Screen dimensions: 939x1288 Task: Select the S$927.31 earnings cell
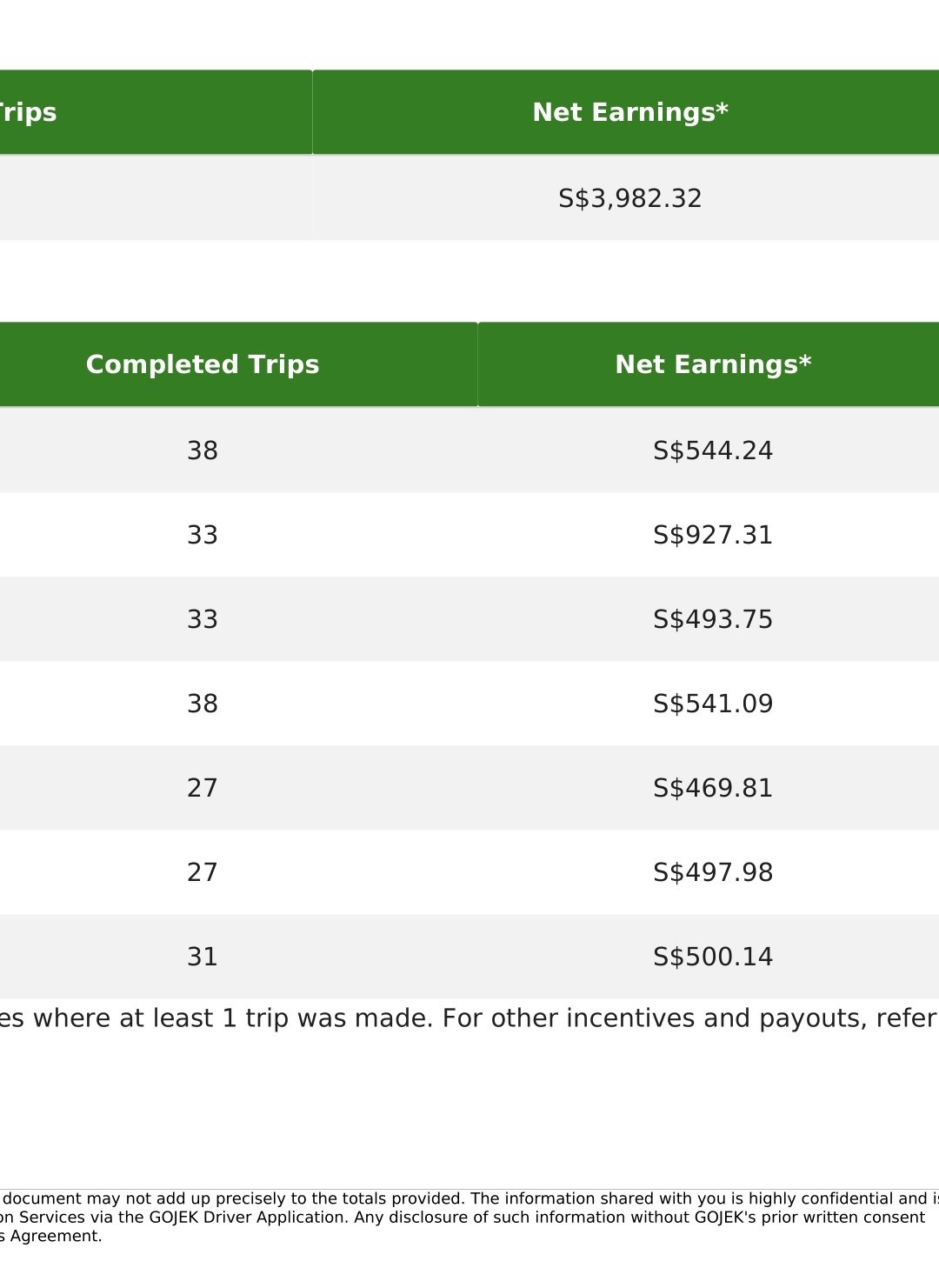pos(709,535)
